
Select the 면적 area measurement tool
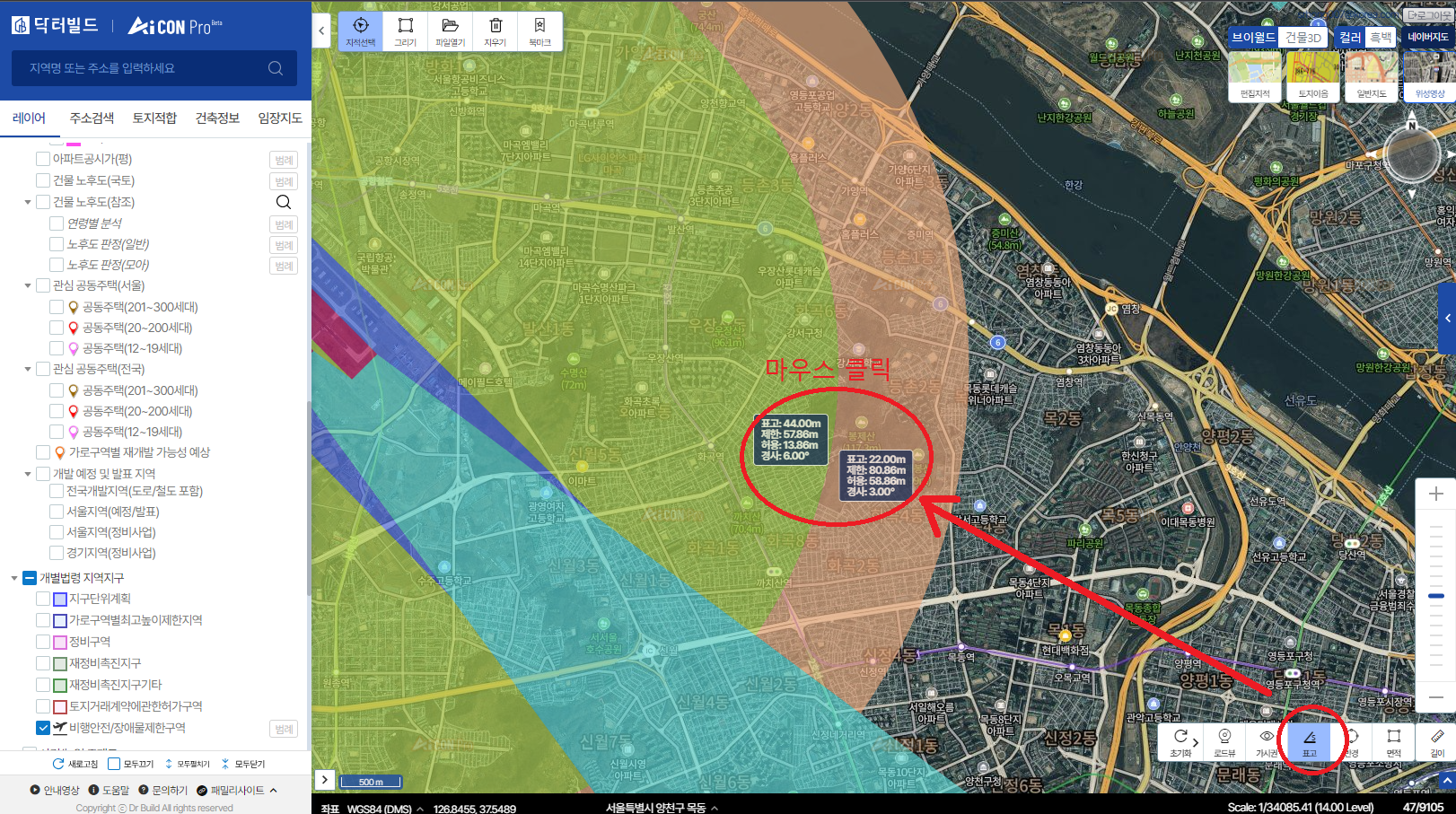click(x=1393, y=742)
